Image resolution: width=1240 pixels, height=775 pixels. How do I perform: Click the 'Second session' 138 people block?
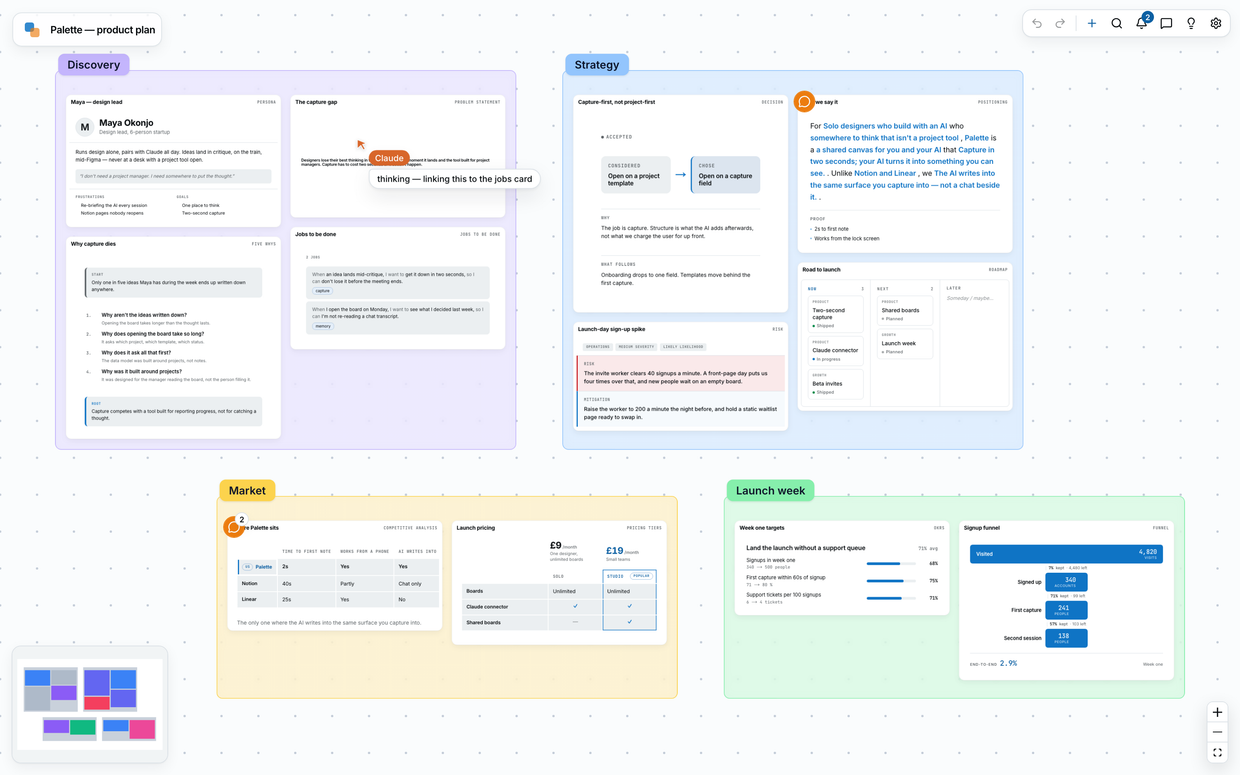1066,637
